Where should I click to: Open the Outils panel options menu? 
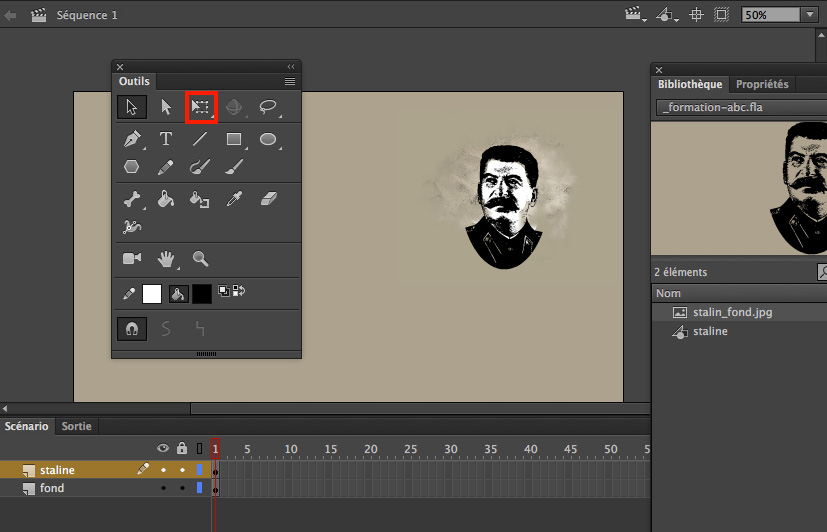pyautogui.click(x=290, y=82)
